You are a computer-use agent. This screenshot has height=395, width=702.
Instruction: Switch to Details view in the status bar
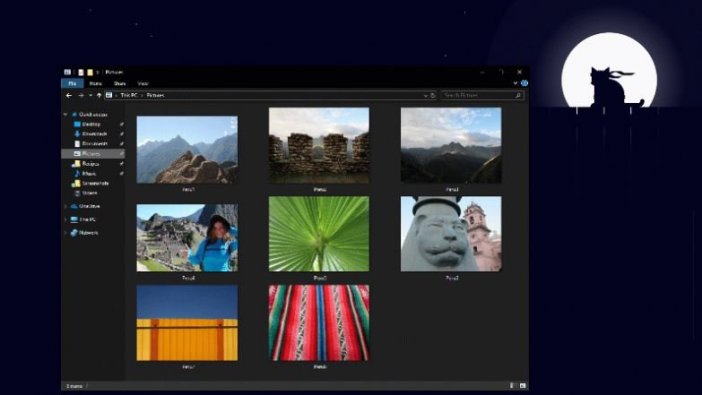pyautogui.click(x=512, y=386)
